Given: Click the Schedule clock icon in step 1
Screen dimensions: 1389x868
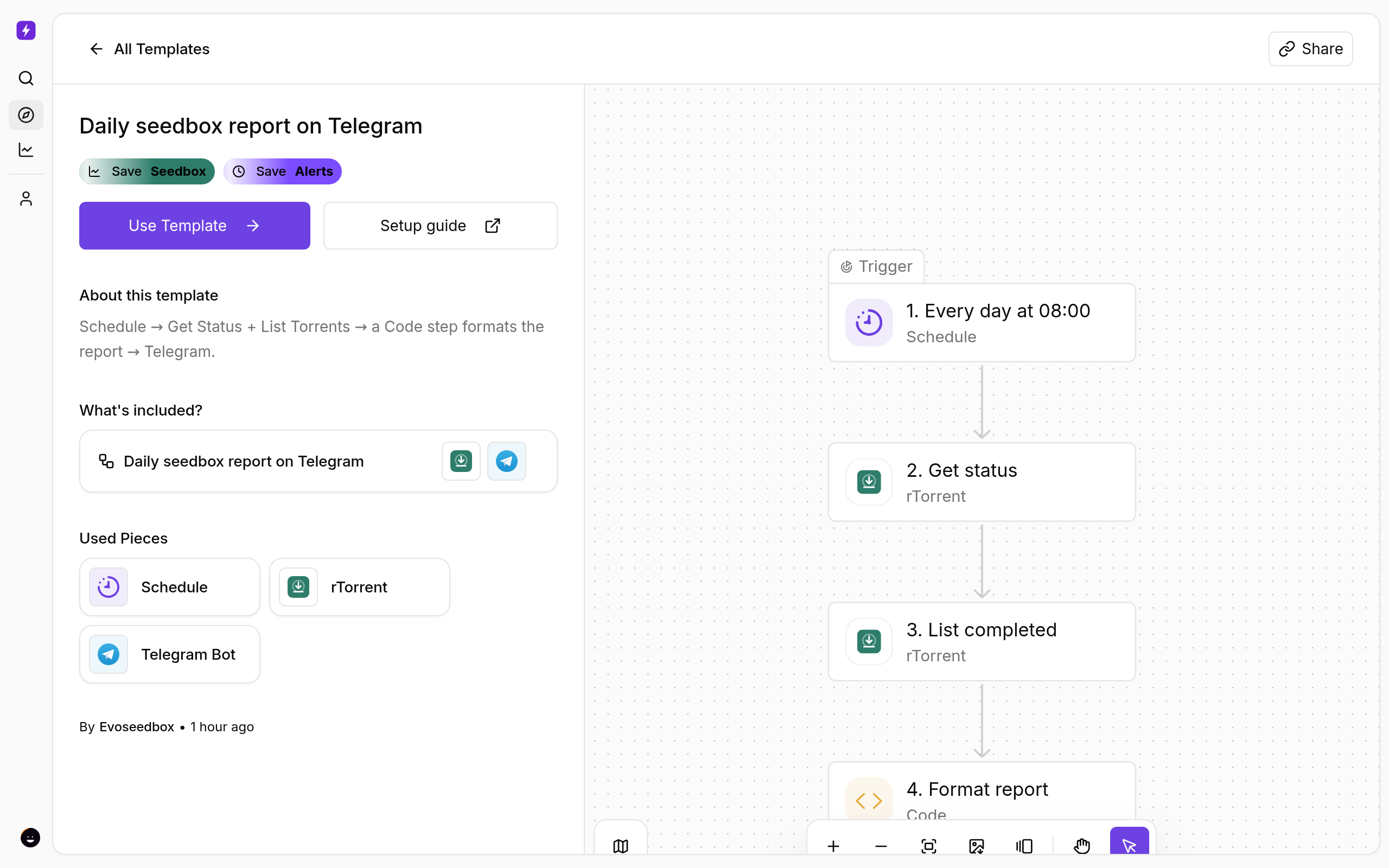Looking at the screenshot, I should tap(869, 323).
